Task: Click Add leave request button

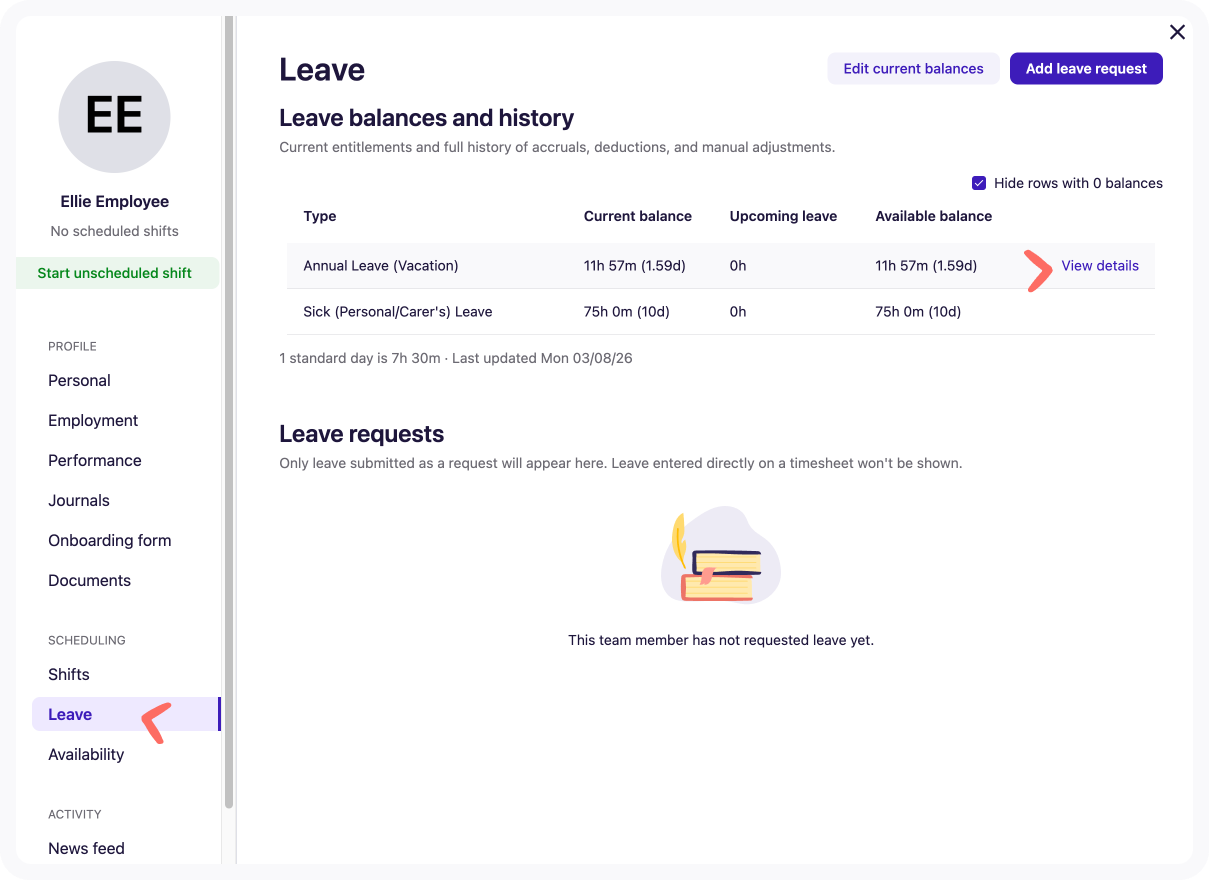Action: [1086, 69]
